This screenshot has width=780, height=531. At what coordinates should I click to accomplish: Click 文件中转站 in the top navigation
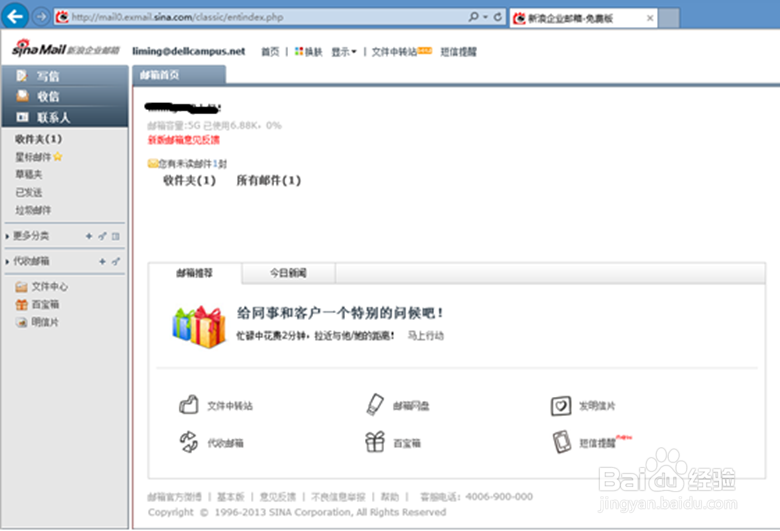[394, 52]
